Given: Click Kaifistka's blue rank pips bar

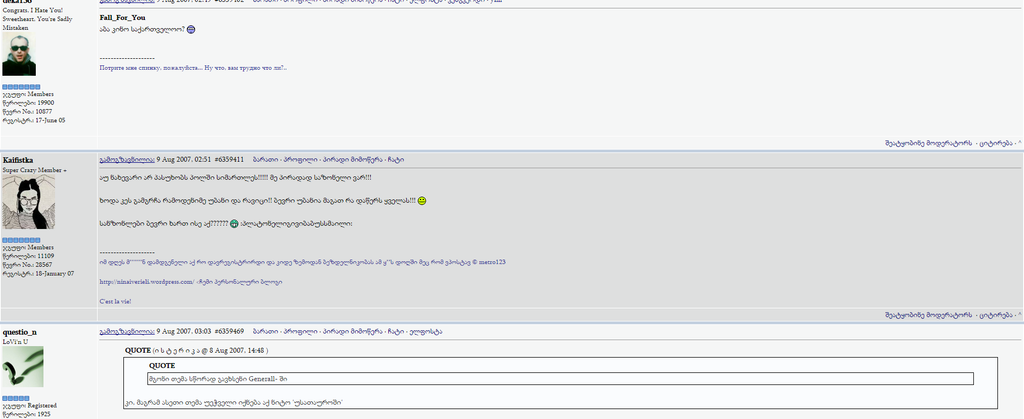Looking at the screenshot, I should click(x=22, y=240).
